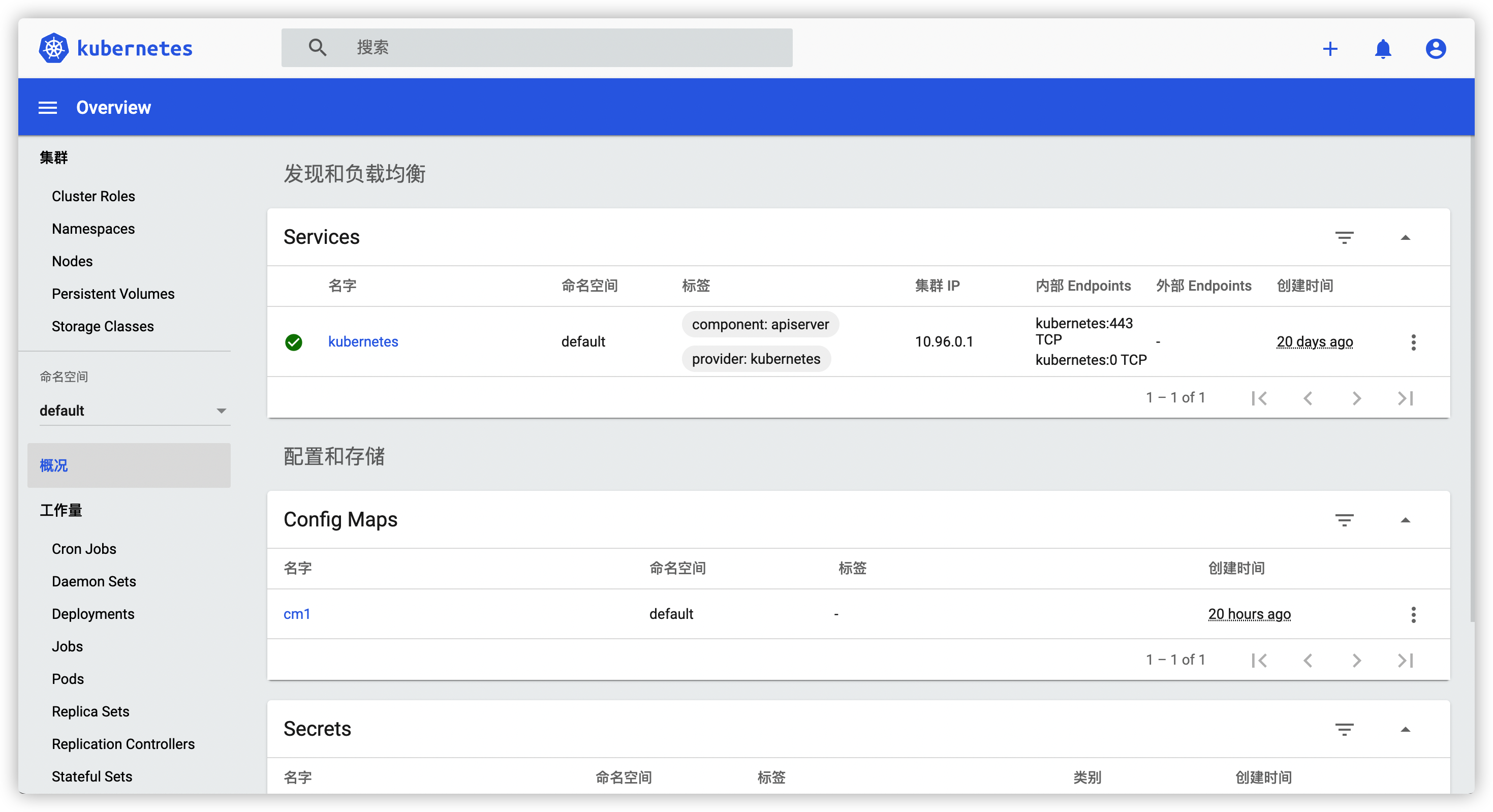Open Storage Classes in sidebar
Image resolution: width=1493 pixels, height=812 pixels.
click(x=103, y=326)
